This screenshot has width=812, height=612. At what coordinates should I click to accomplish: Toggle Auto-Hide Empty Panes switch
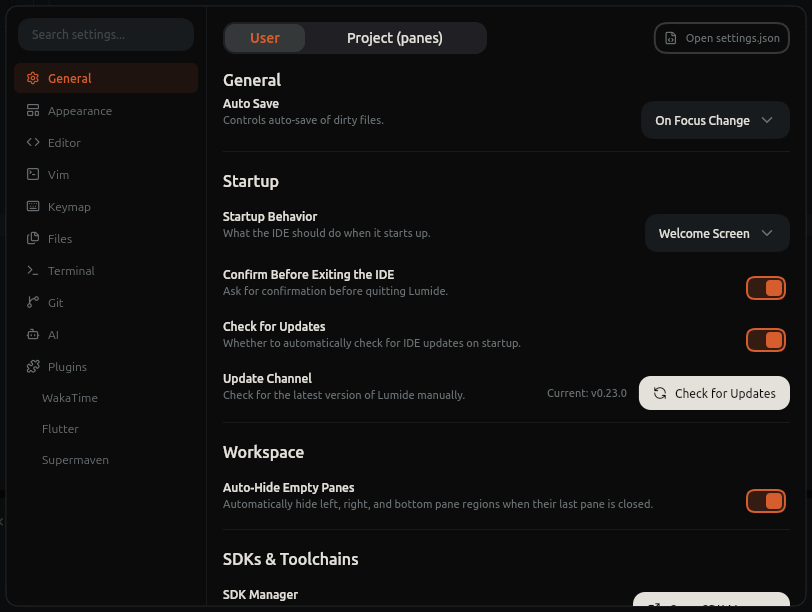(766, 501)
